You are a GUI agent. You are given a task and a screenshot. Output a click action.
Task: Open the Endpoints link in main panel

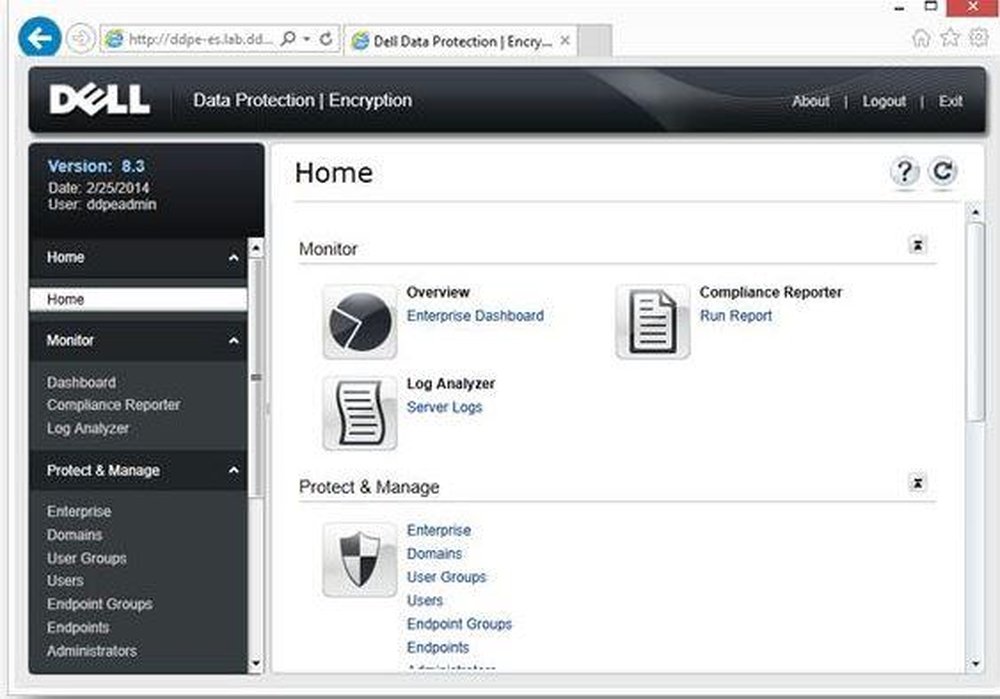(x=438, y=647)
